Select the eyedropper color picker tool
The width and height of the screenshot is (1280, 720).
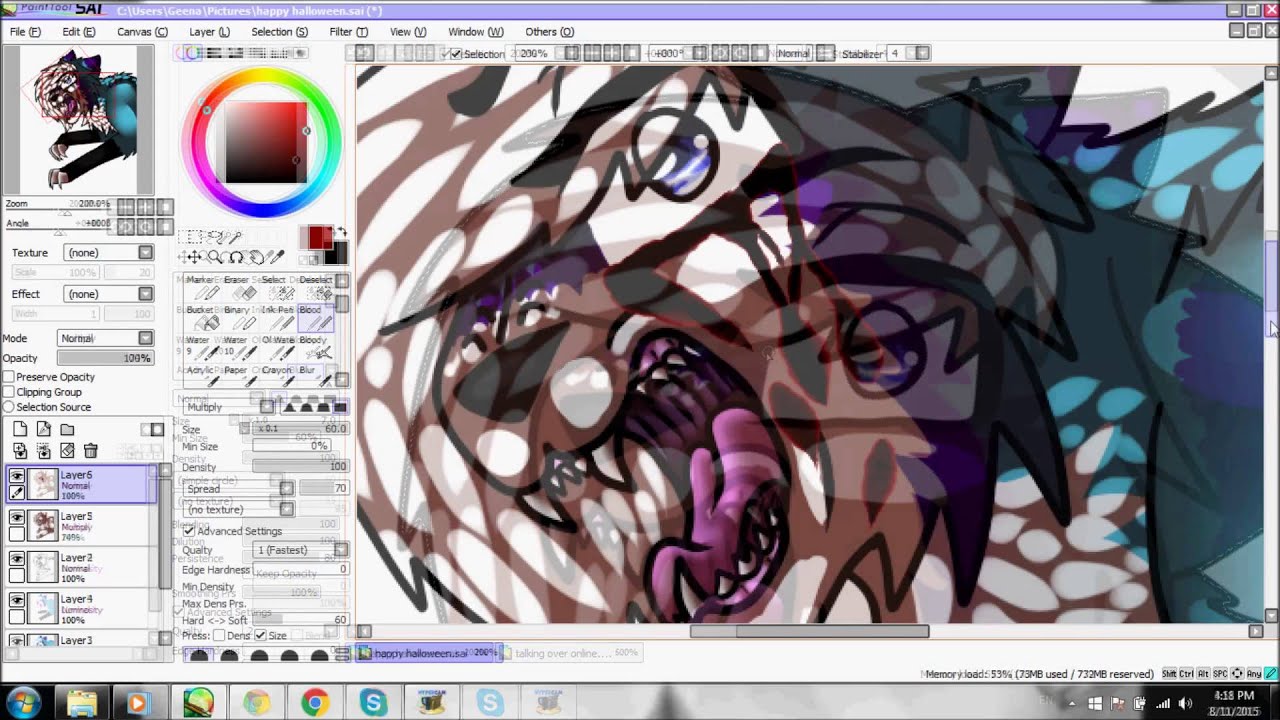coord(277,257)
